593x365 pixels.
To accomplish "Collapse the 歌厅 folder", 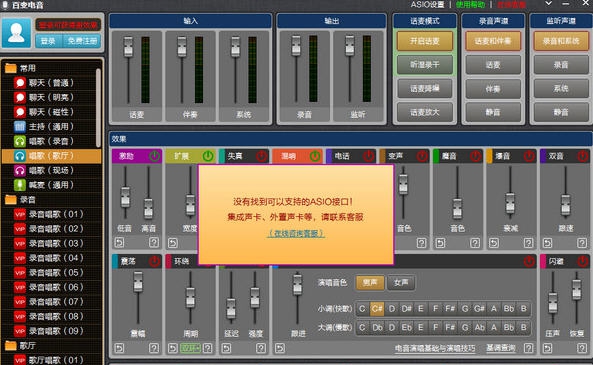I will click(11, 345).
